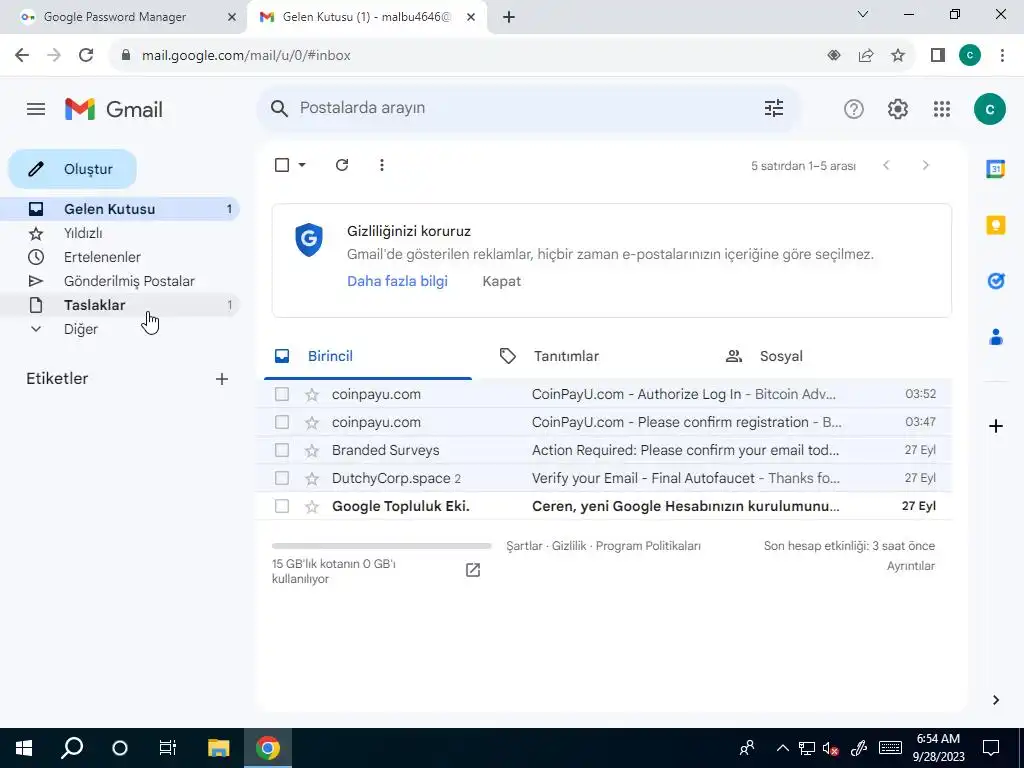Open the Chrome tab search chevron
Screen dimensions: 1024x768
863,14
